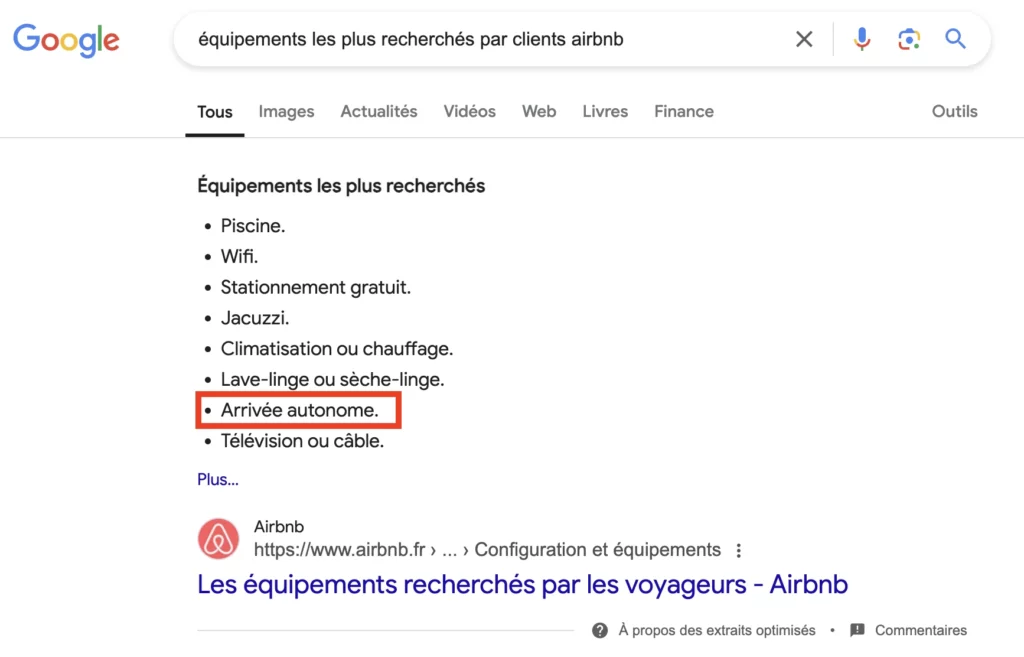The image size is (1024, 657).
Task: Click the Google logo
Action: [66, 39]
